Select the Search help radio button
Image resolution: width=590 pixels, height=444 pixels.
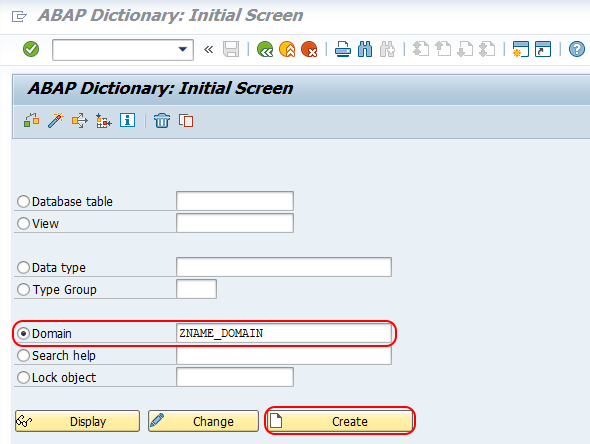[23, 356]
